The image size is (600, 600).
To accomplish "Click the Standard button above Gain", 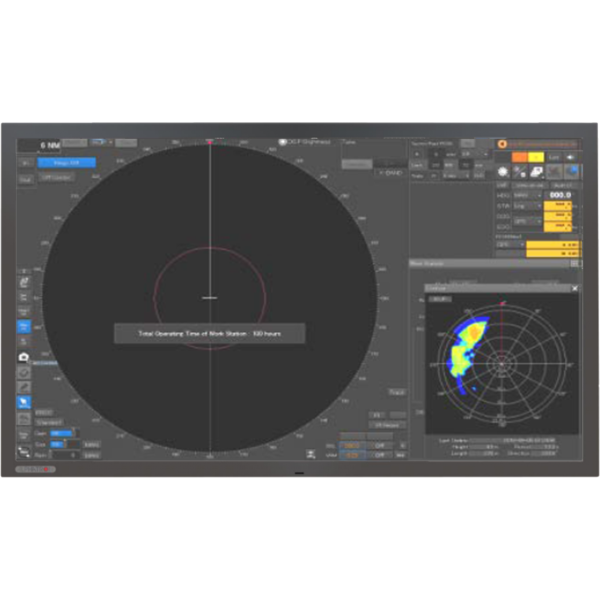I will point(49,423).
